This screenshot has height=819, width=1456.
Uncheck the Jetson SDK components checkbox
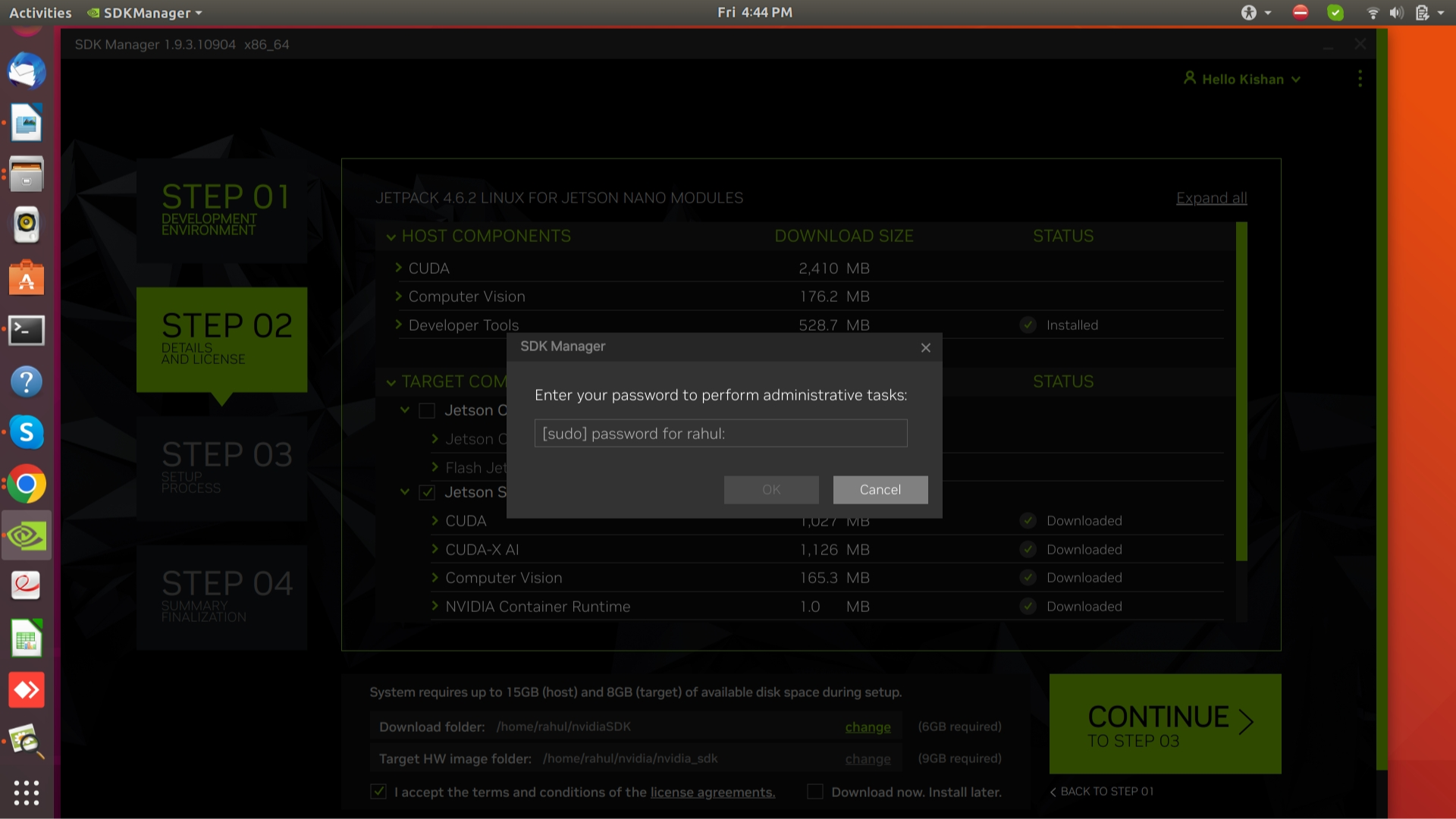[x=427, y=492]
